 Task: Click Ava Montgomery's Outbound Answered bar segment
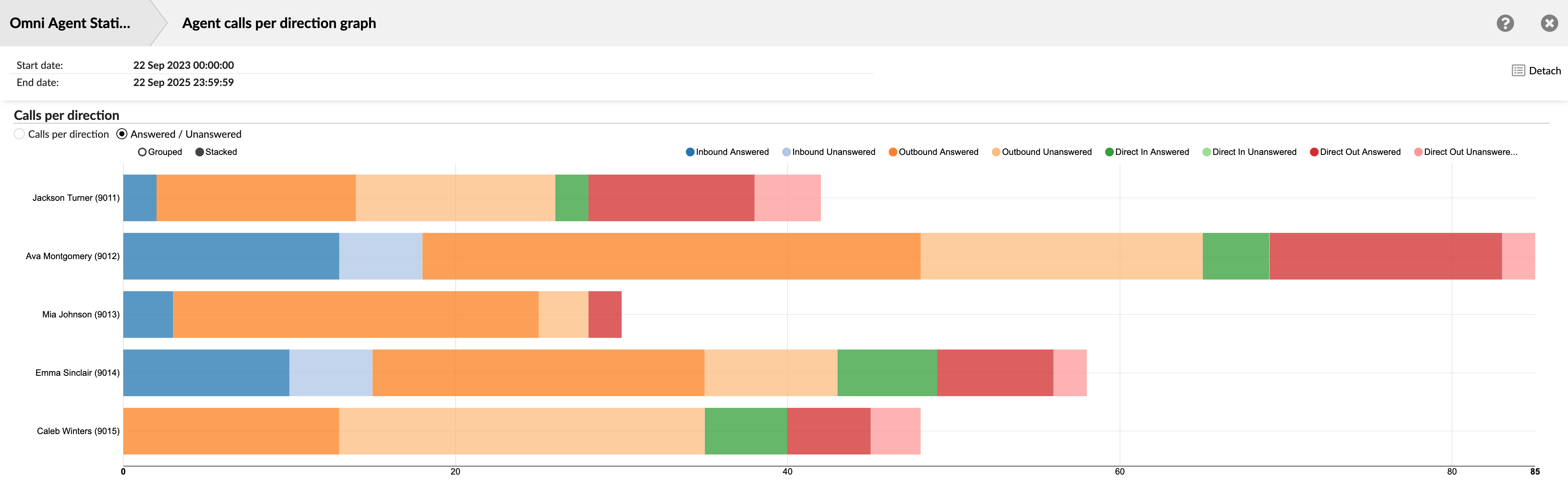pos(671,256)
